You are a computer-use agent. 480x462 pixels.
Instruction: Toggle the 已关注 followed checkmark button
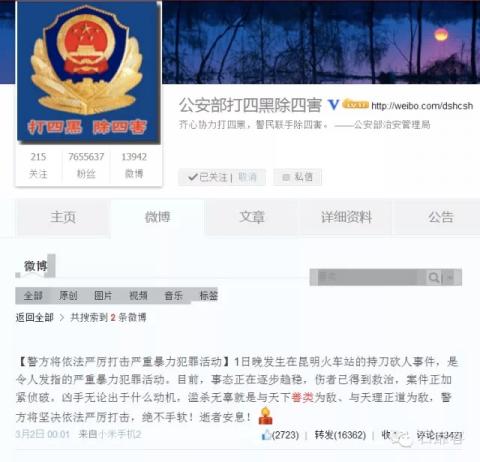click(207, 177)
